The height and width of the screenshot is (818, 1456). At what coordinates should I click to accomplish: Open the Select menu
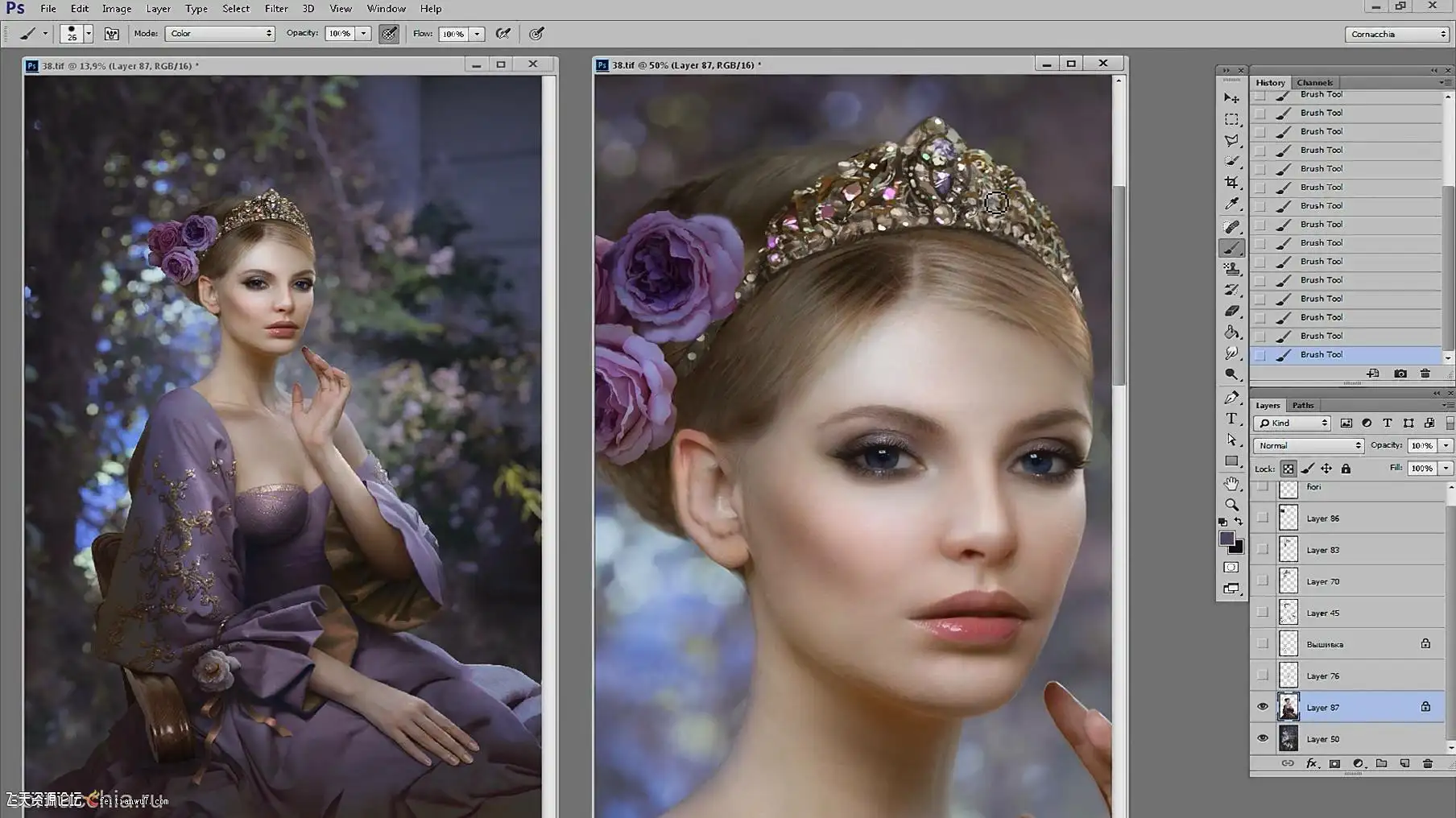[x=236, y=9]
